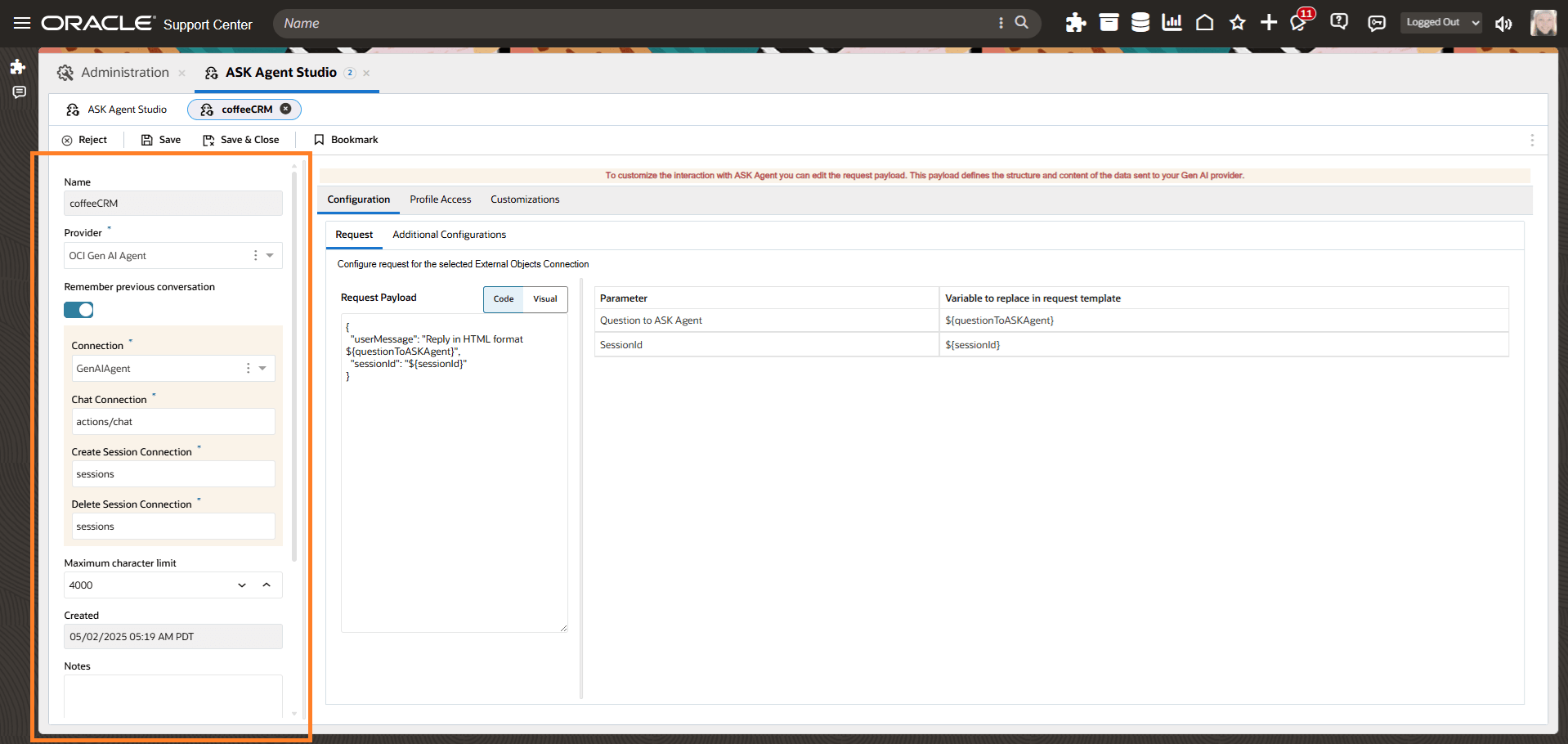Open the extensions puzzle icon in header
The height and width of the screenshot is (744, 1568).
pos(1076,23)
